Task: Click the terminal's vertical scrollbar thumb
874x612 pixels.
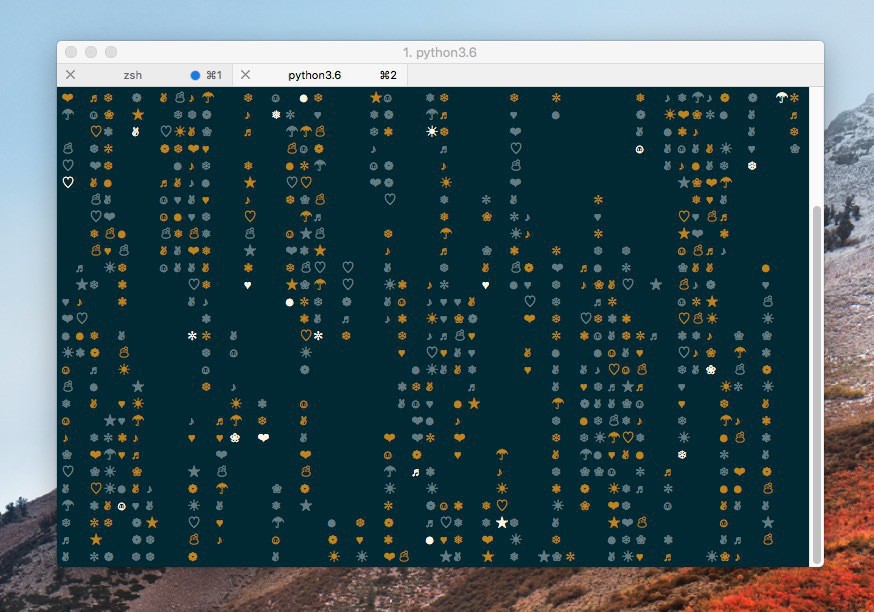Action: click(817, 385)
